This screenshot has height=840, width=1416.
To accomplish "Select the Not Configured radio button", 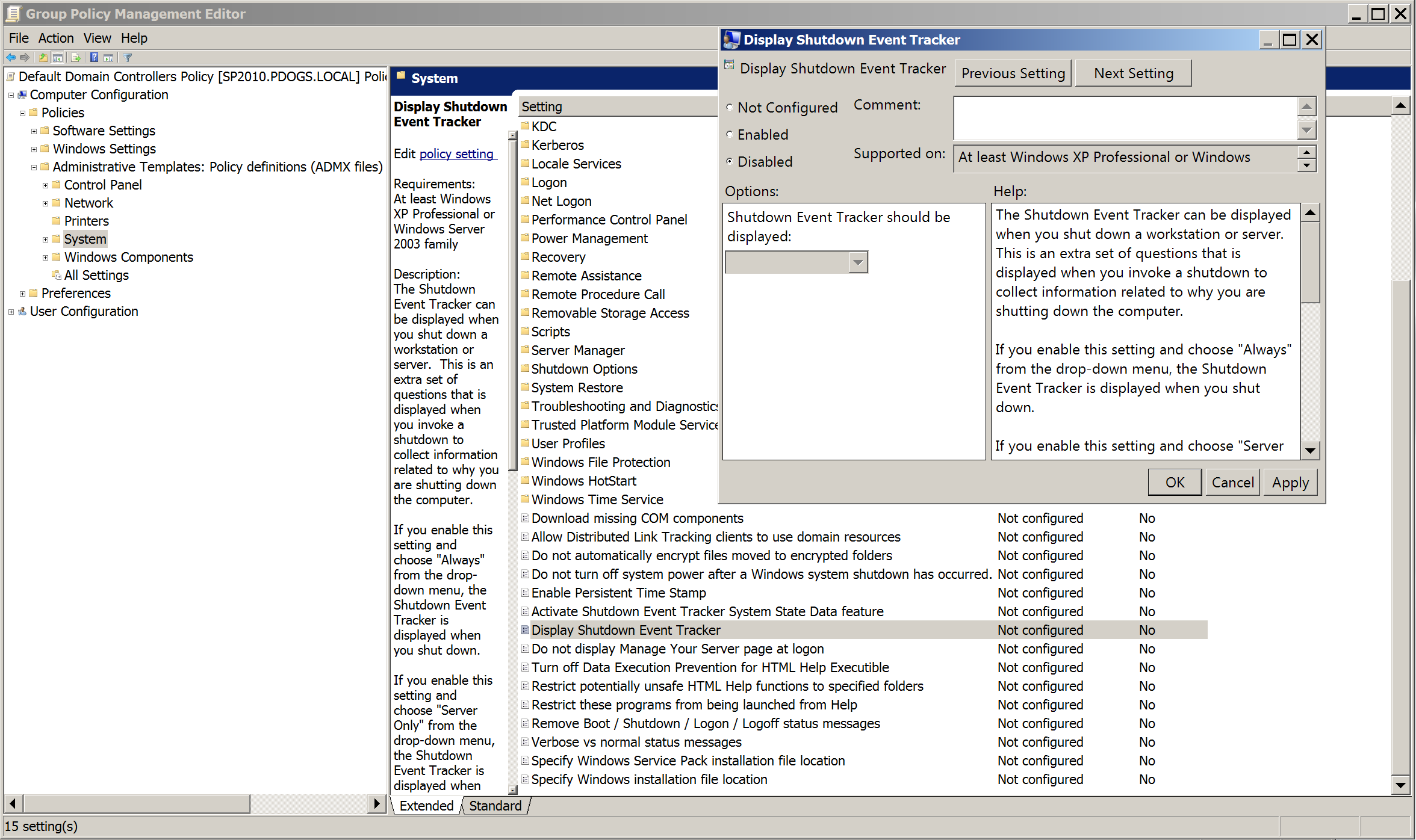I will [x=730, y=108].
